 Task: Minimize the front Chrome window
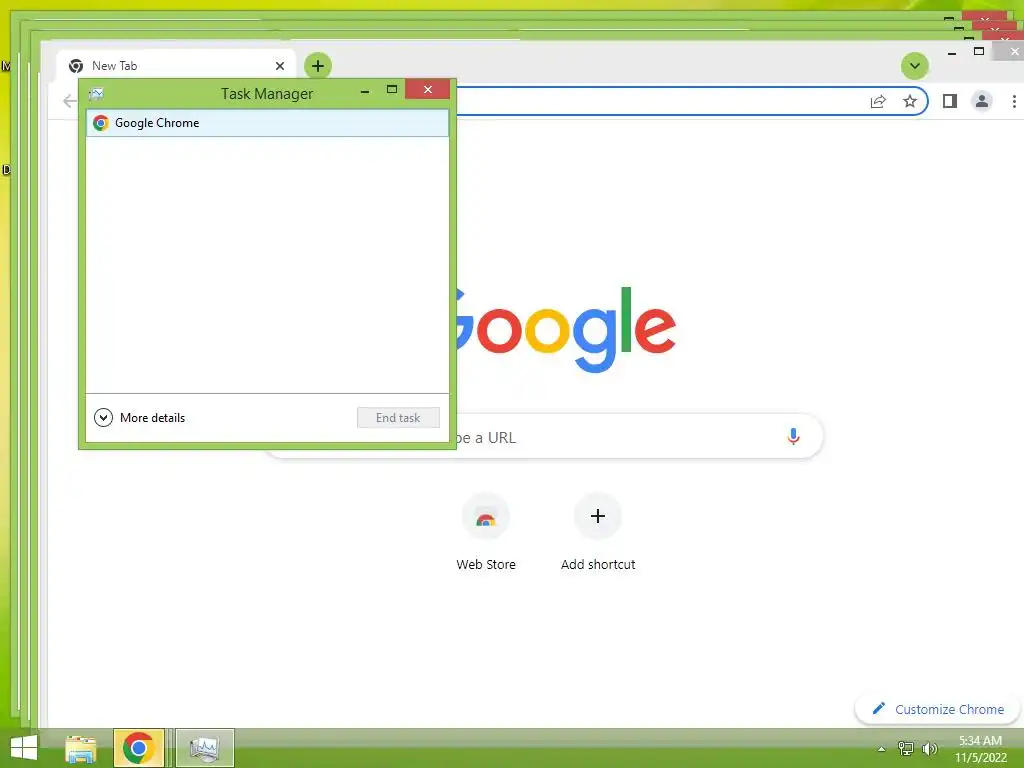[x=952, y=52]
